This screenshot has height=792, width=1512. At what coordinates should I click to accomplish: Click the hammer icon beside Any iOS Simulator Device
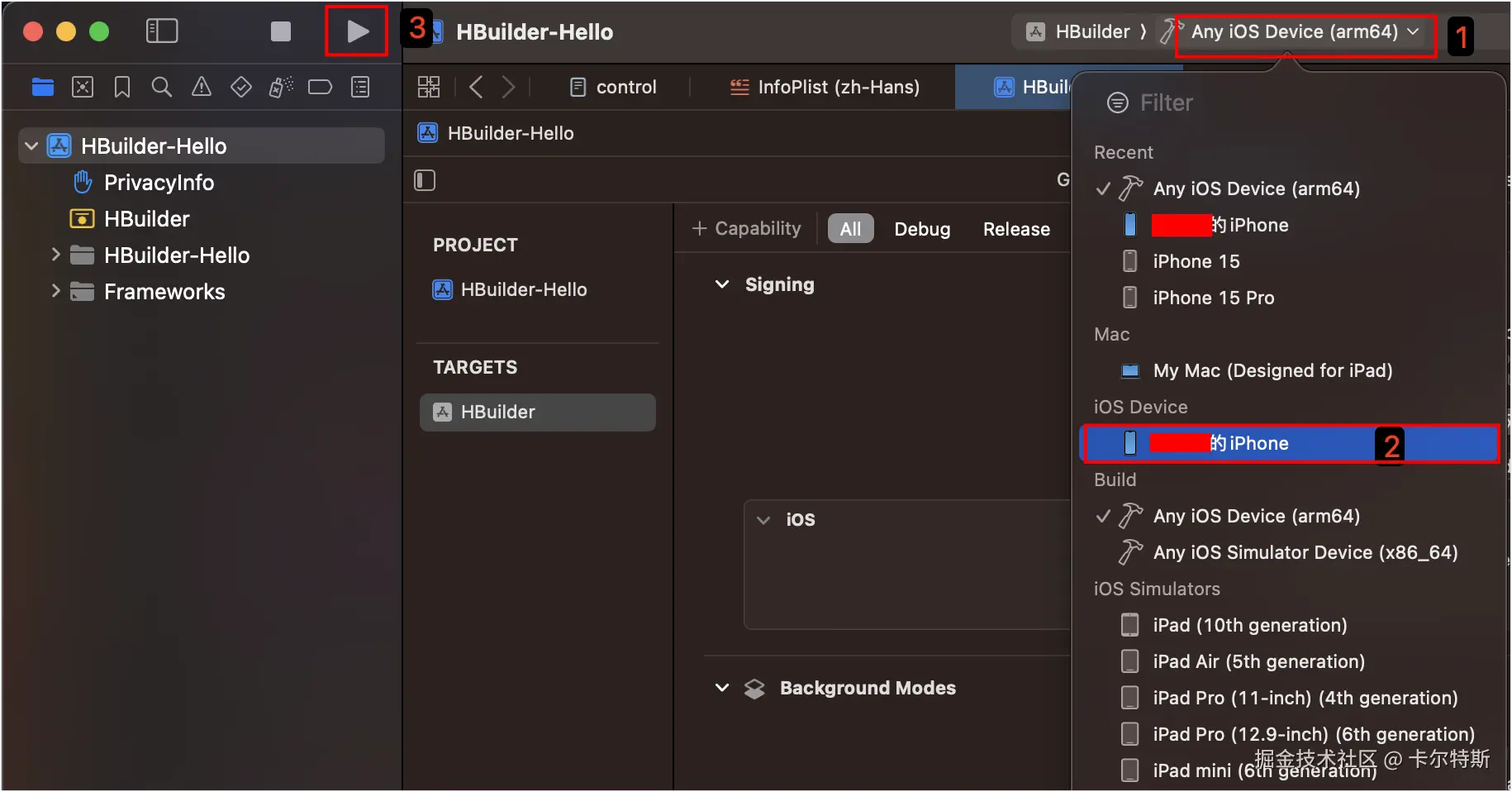pyautogui.click(x=1130, y=551)
